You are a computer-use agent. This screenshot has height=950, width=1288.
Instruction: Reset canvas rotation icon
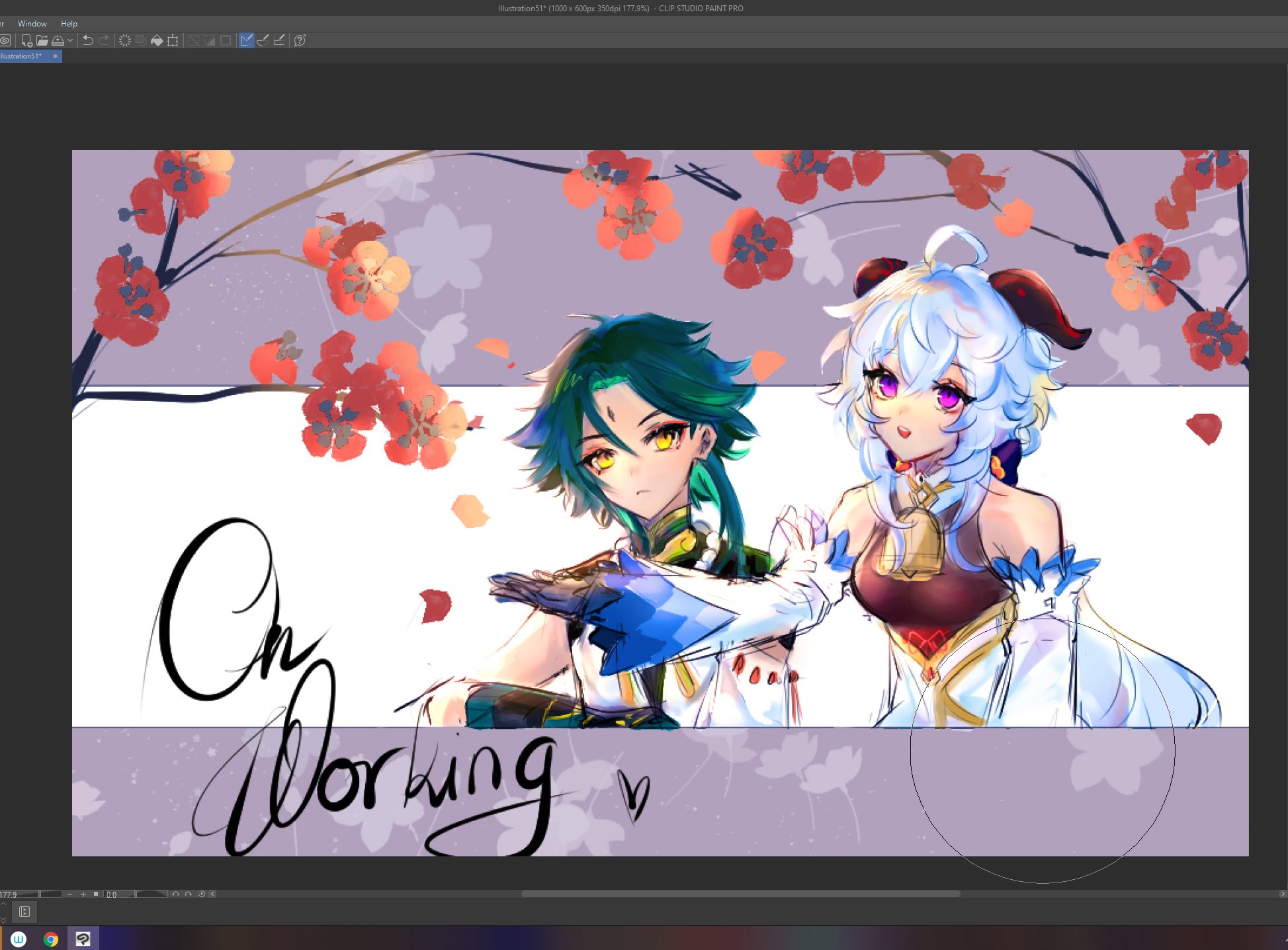coord(202,894)
